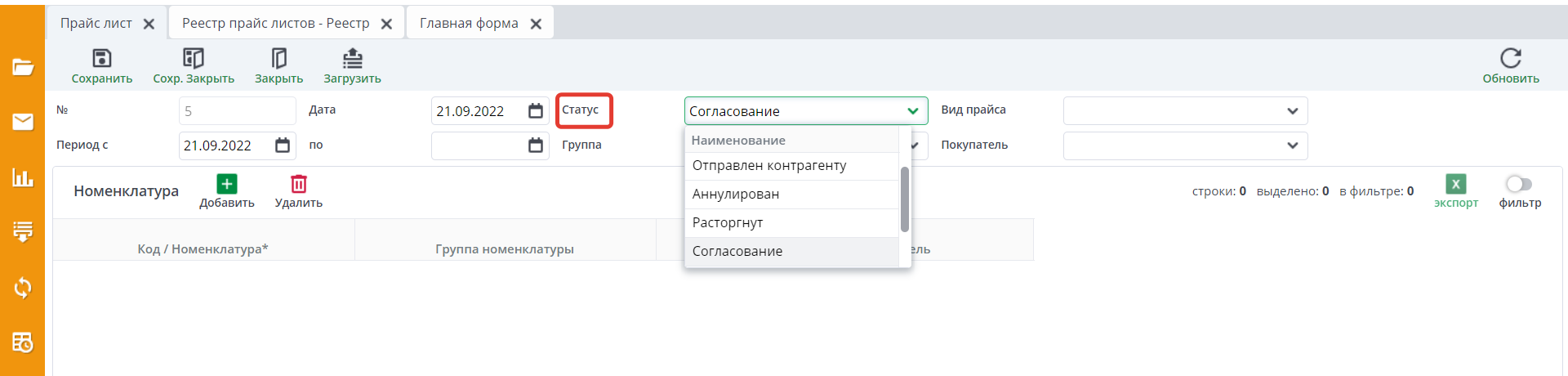
Task: Click the Загрузить upload icon
Action: pyautogui.click(x=352, y=58)
